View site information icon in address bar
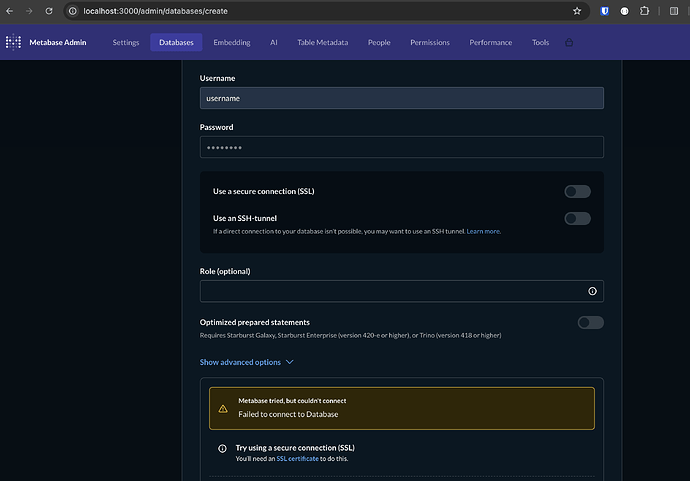690x481 pixels. 73,11
